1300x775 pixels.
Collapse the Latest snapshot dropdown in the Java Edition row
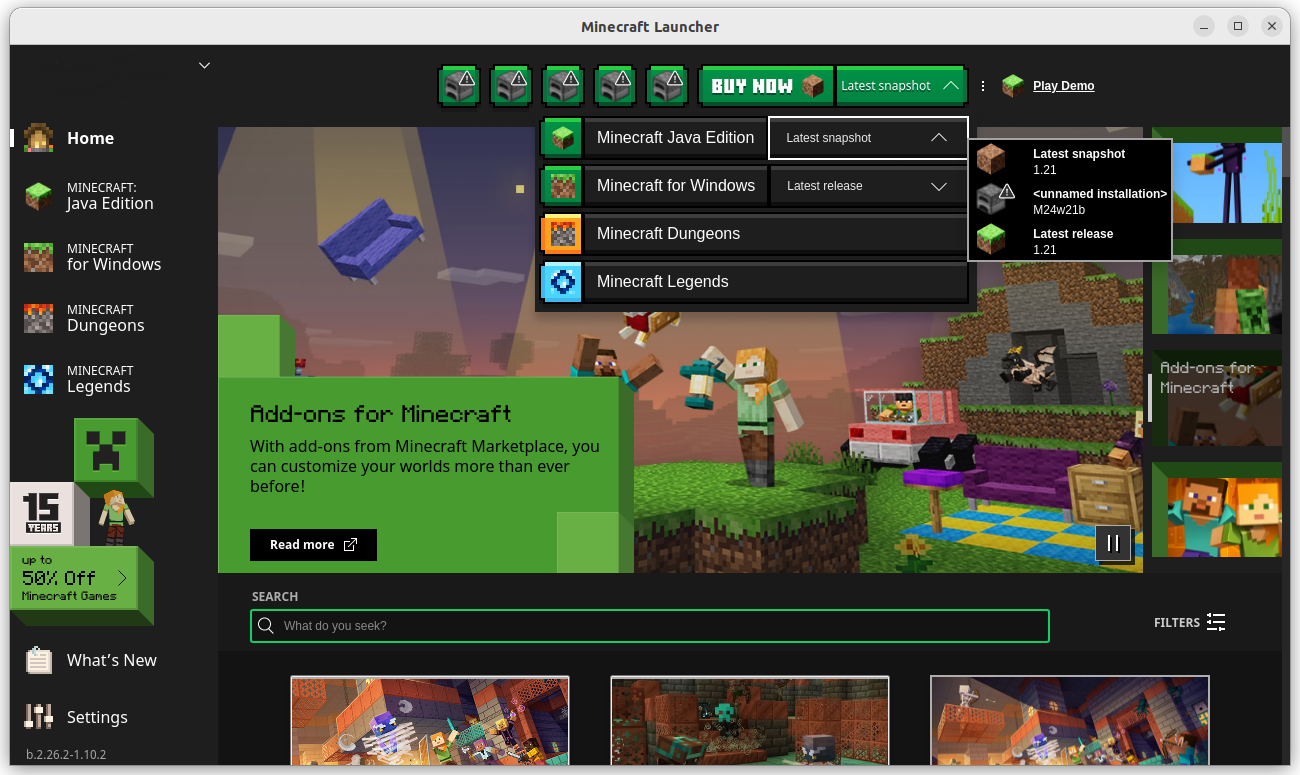(868, 138)
